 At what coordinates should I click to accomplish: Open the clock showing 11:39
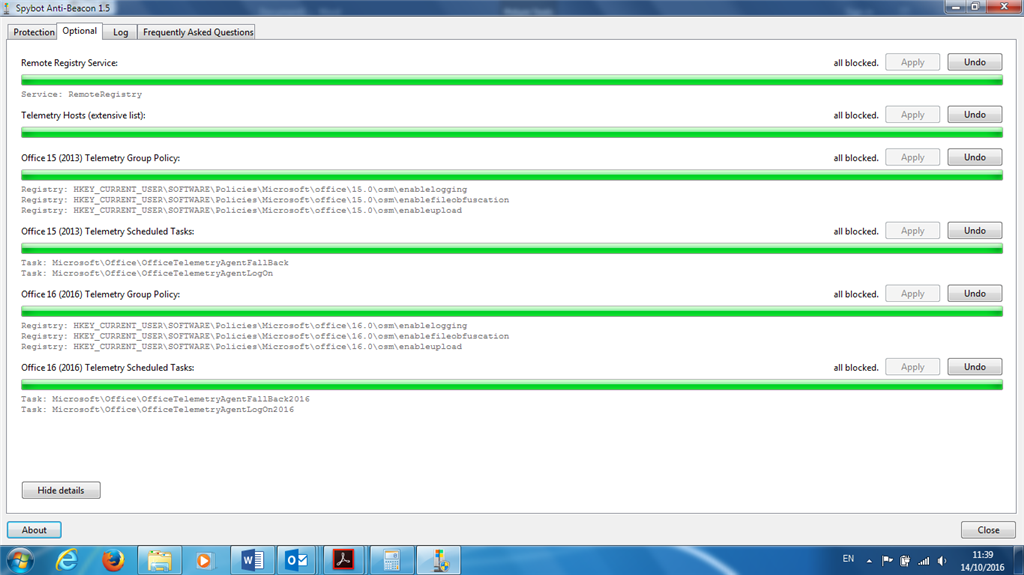click(982, 561)
